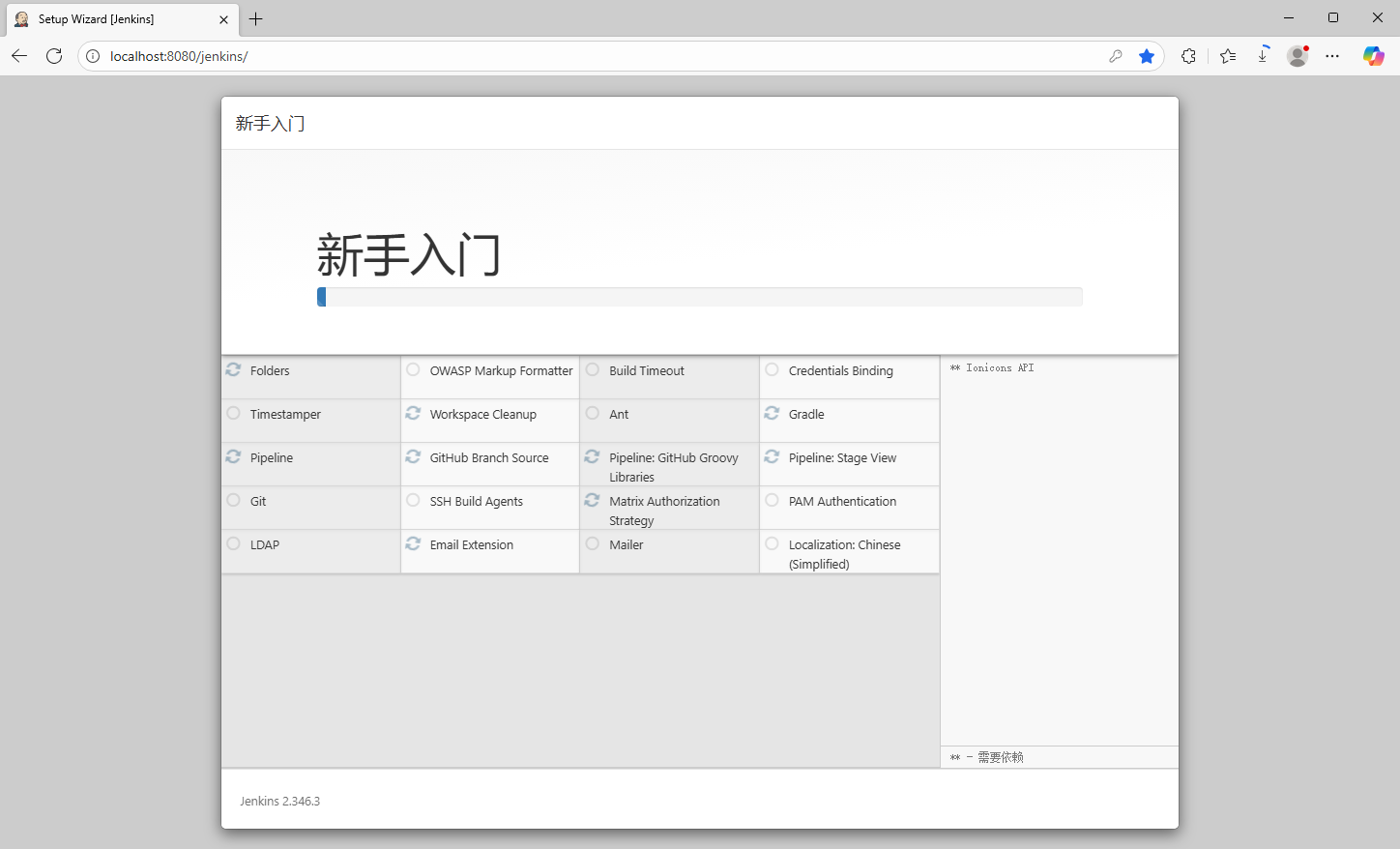Click the Pipeline: Stage View spinner icon
The height and width of the screenshot is (849, 1400).
[772, 456]
